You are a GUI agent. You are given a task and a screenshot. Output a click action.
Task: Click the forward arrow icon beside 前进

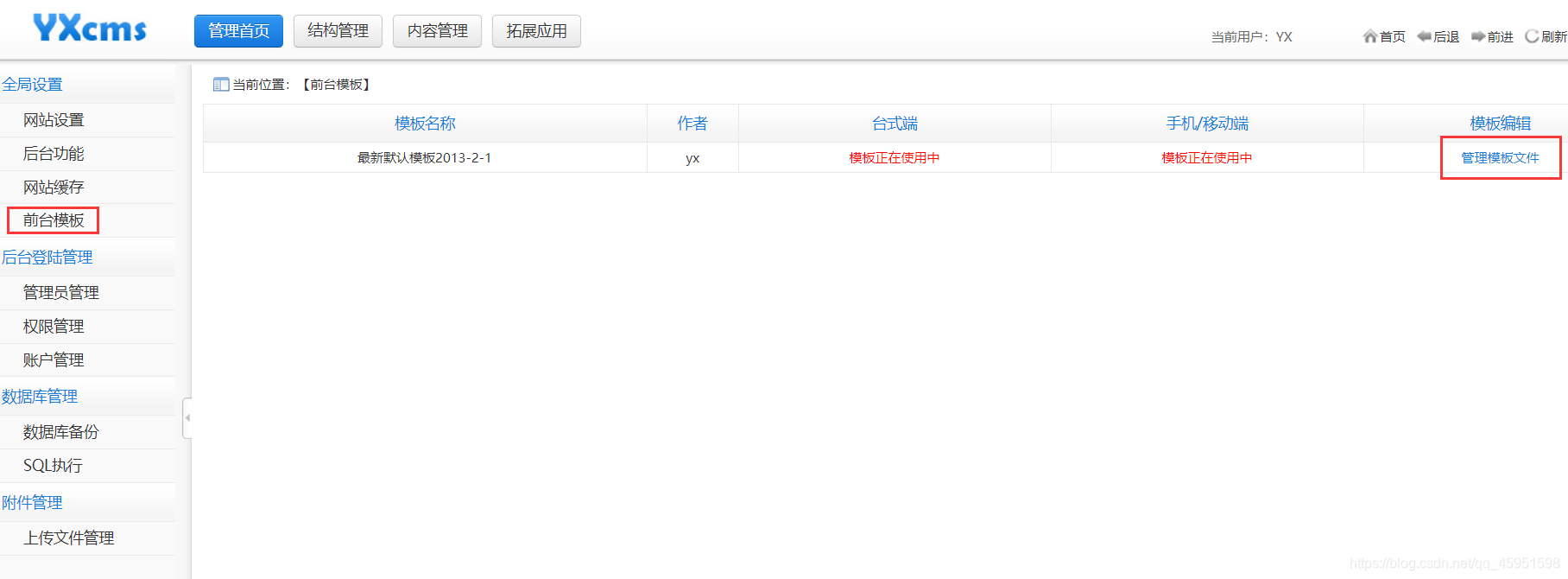pos(1478,36)
